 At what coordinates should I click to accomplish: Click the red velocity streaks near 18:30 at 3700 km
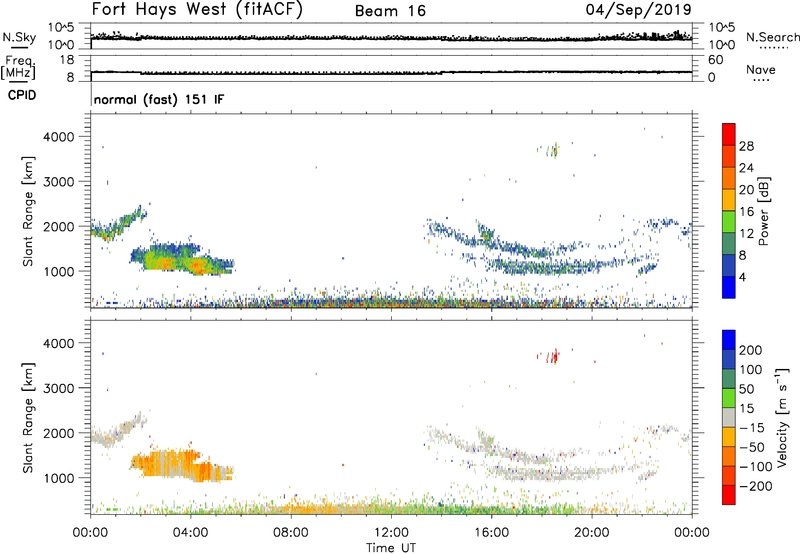click(553, 356)
